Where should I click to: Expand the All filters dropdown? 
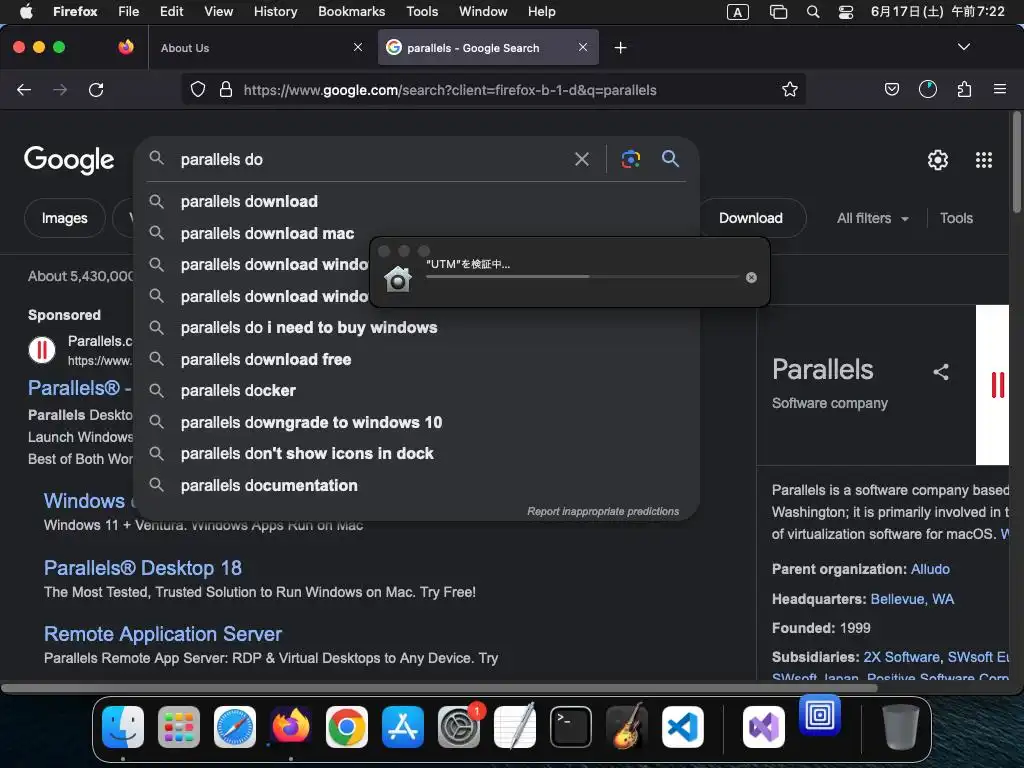tap(872, 218)
